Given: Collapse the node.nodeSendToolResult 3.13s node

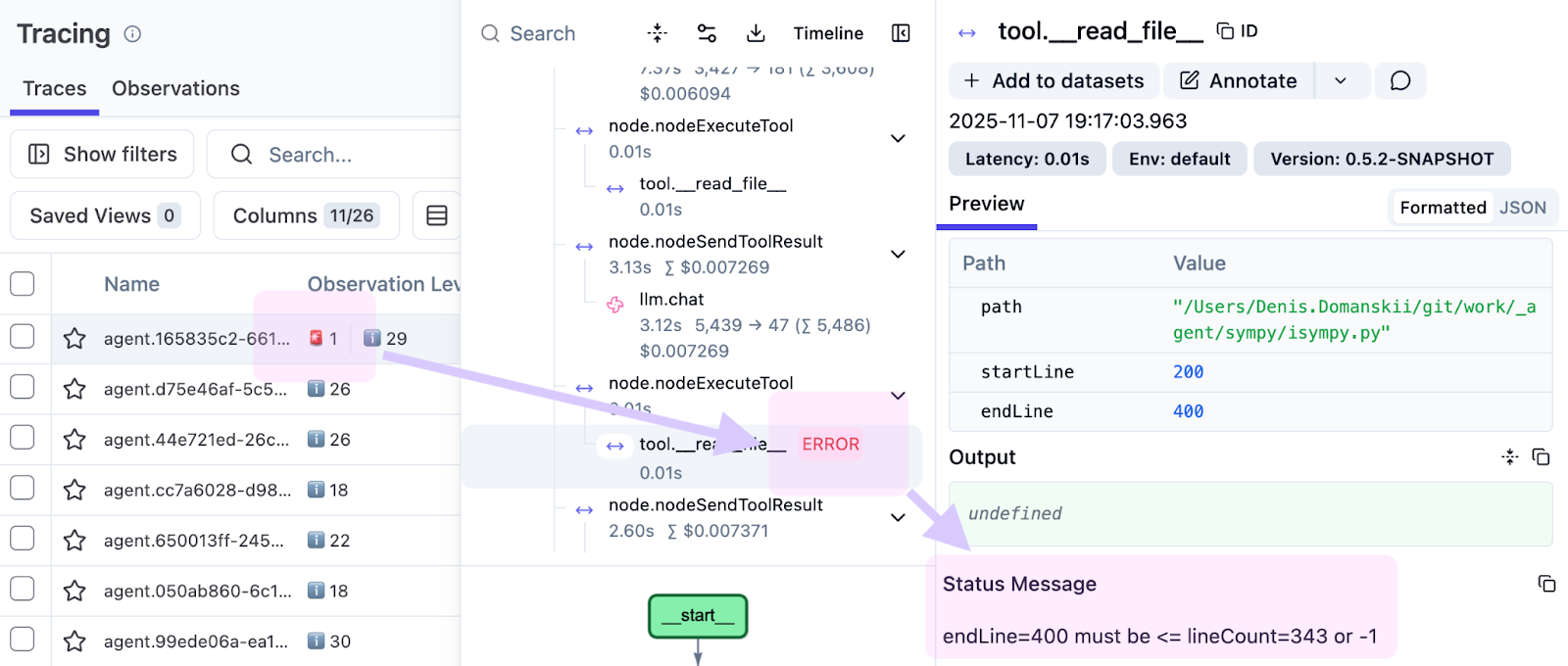Looking at the screenshot, I should 898,255.
